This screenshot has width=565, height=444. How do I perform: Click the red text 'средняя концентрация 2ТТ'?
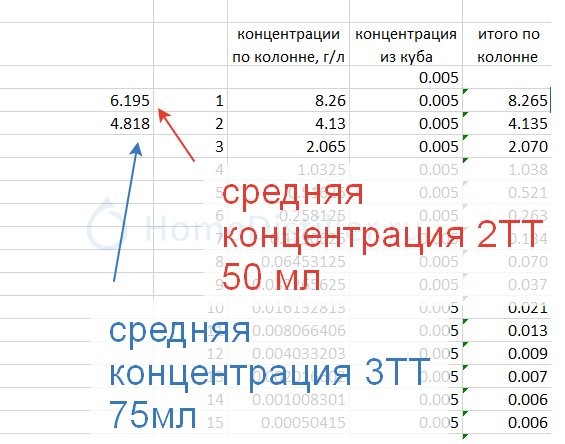tap(382, 214)
